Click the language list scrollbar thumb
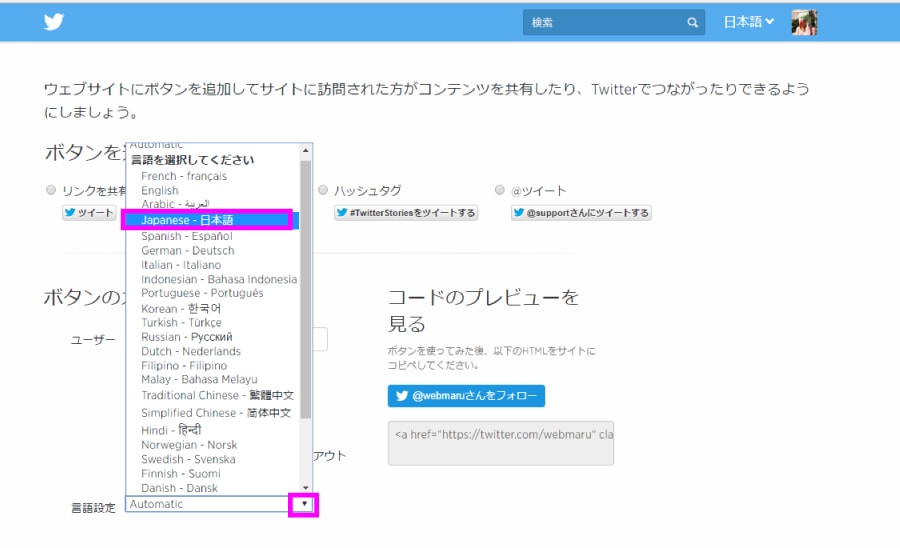 pyautogui.click(x=305, y=290)
